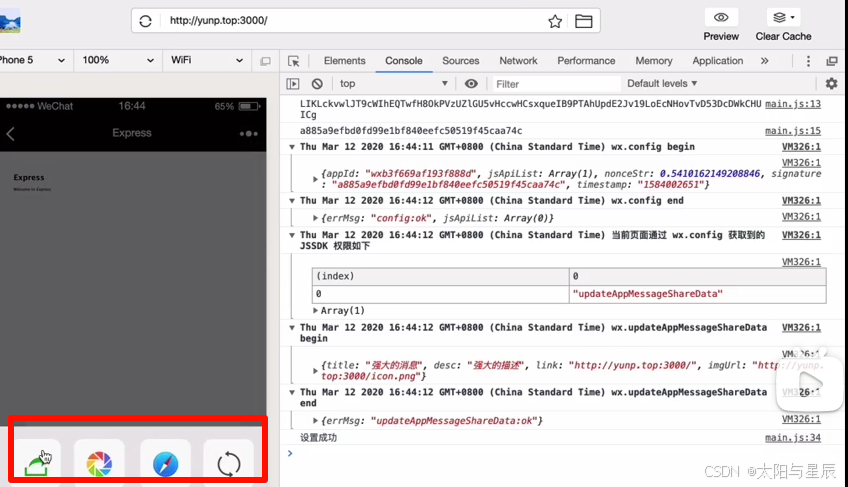Viewport: 848px width, 487px height.
Task: Go back with the WeChat back arrow
Action: [10, 134]
